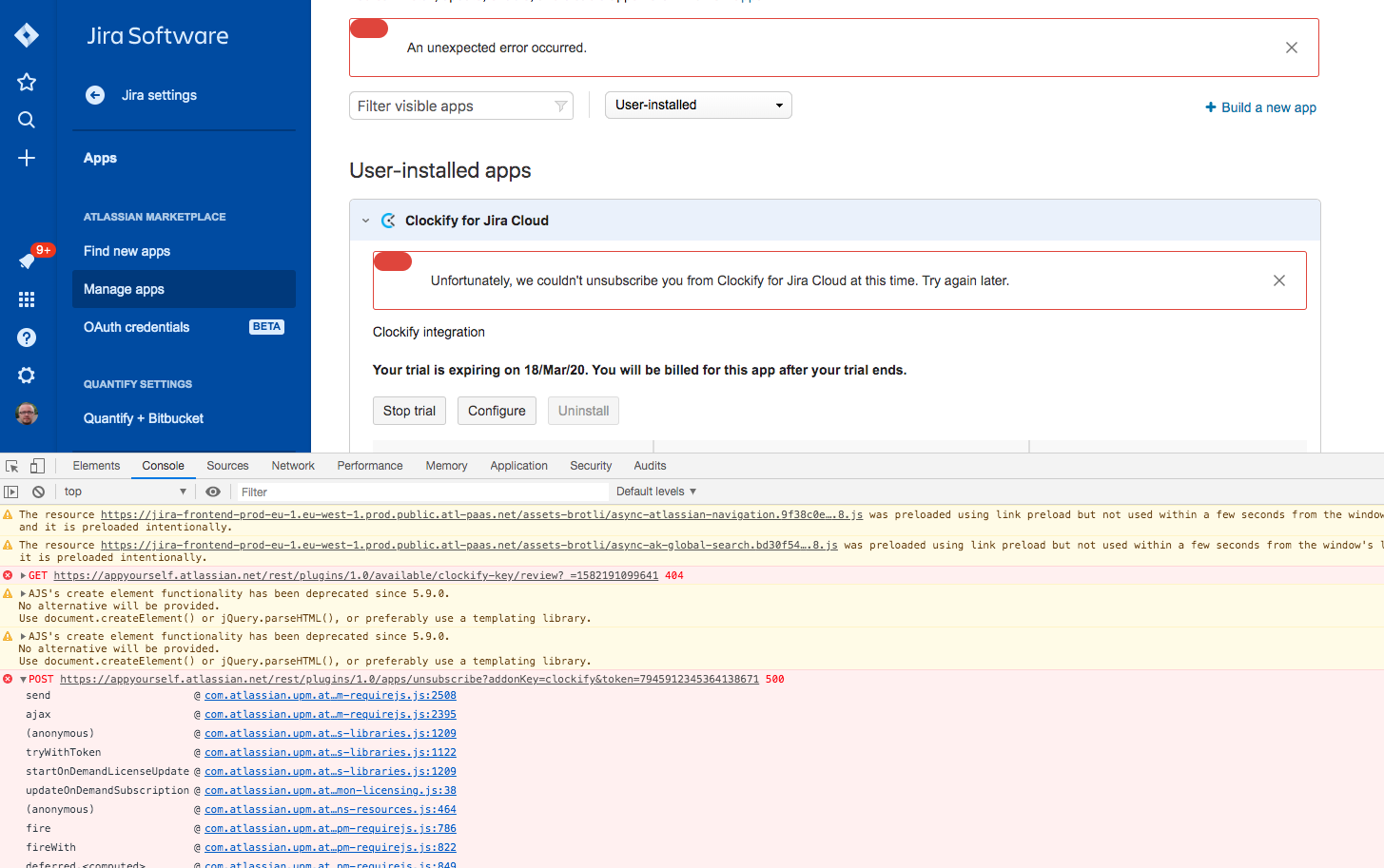The height and width of the screenshot is (868, 1384).
Task: Switch to the Elements tab
Action: (96, 466)
